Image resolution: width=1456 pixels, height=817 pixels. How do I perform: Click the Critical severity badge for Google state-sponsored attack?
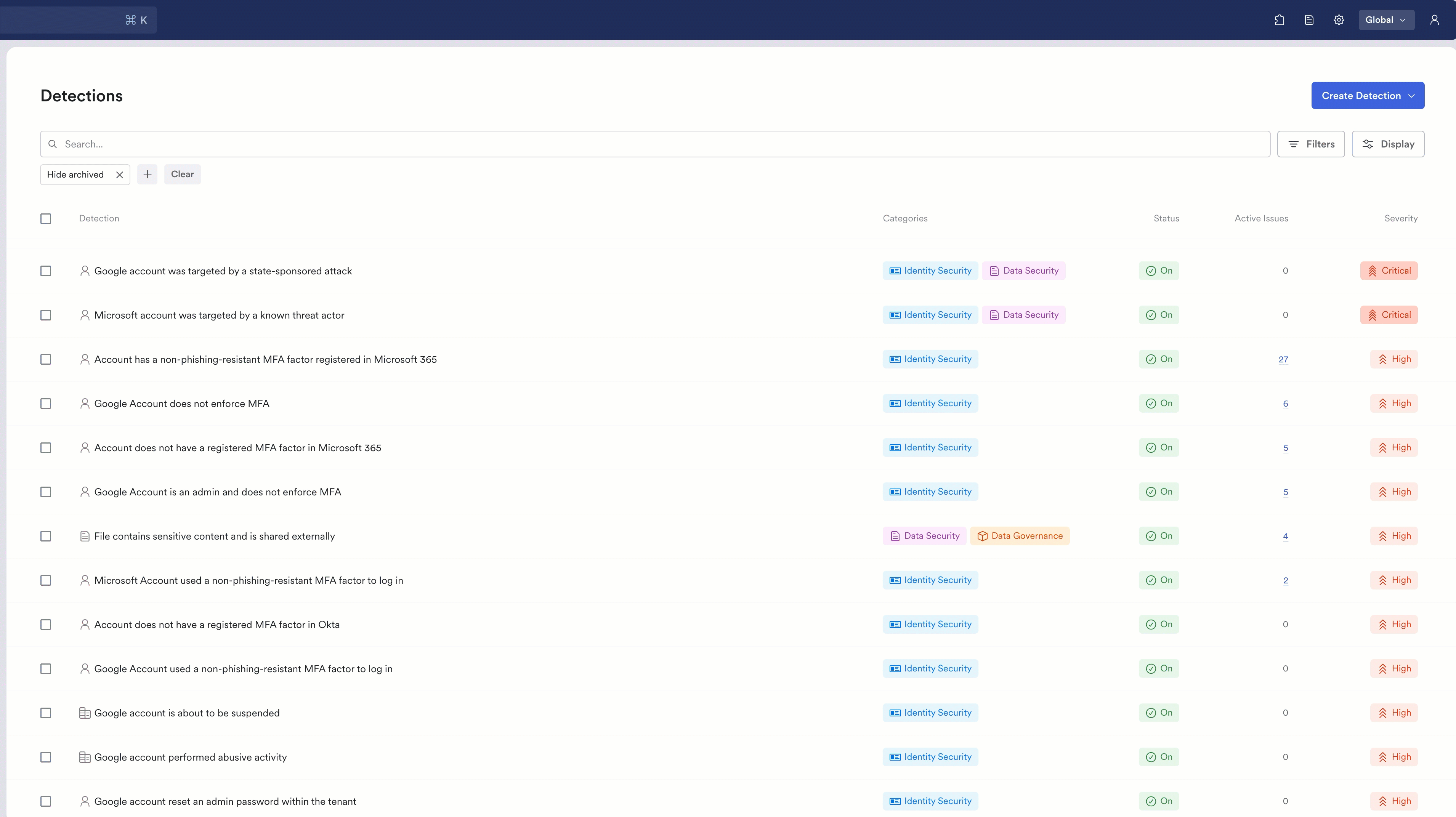tap(1389, 271)
